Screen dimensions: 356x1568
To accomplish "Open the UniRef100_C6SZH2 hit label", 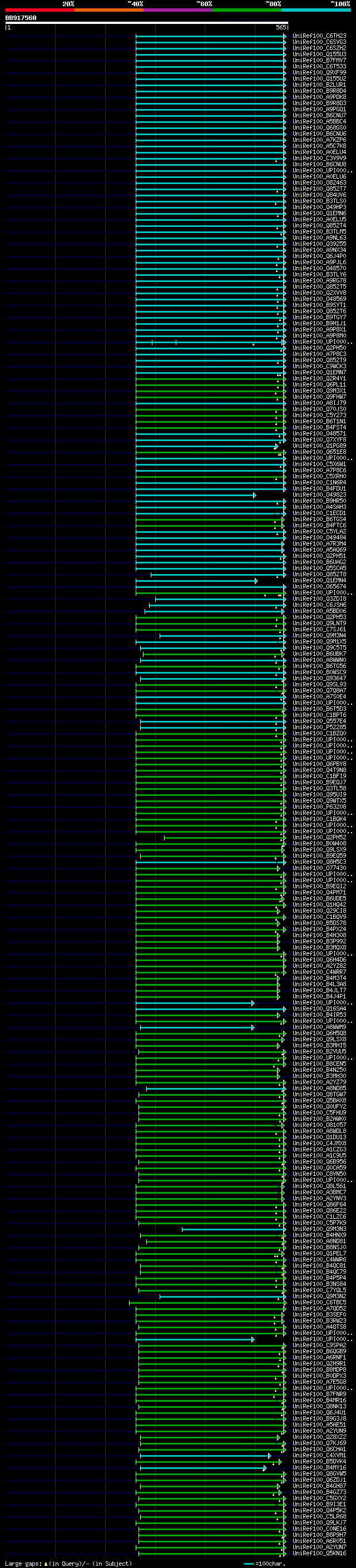I will click(x=319, y=49).
